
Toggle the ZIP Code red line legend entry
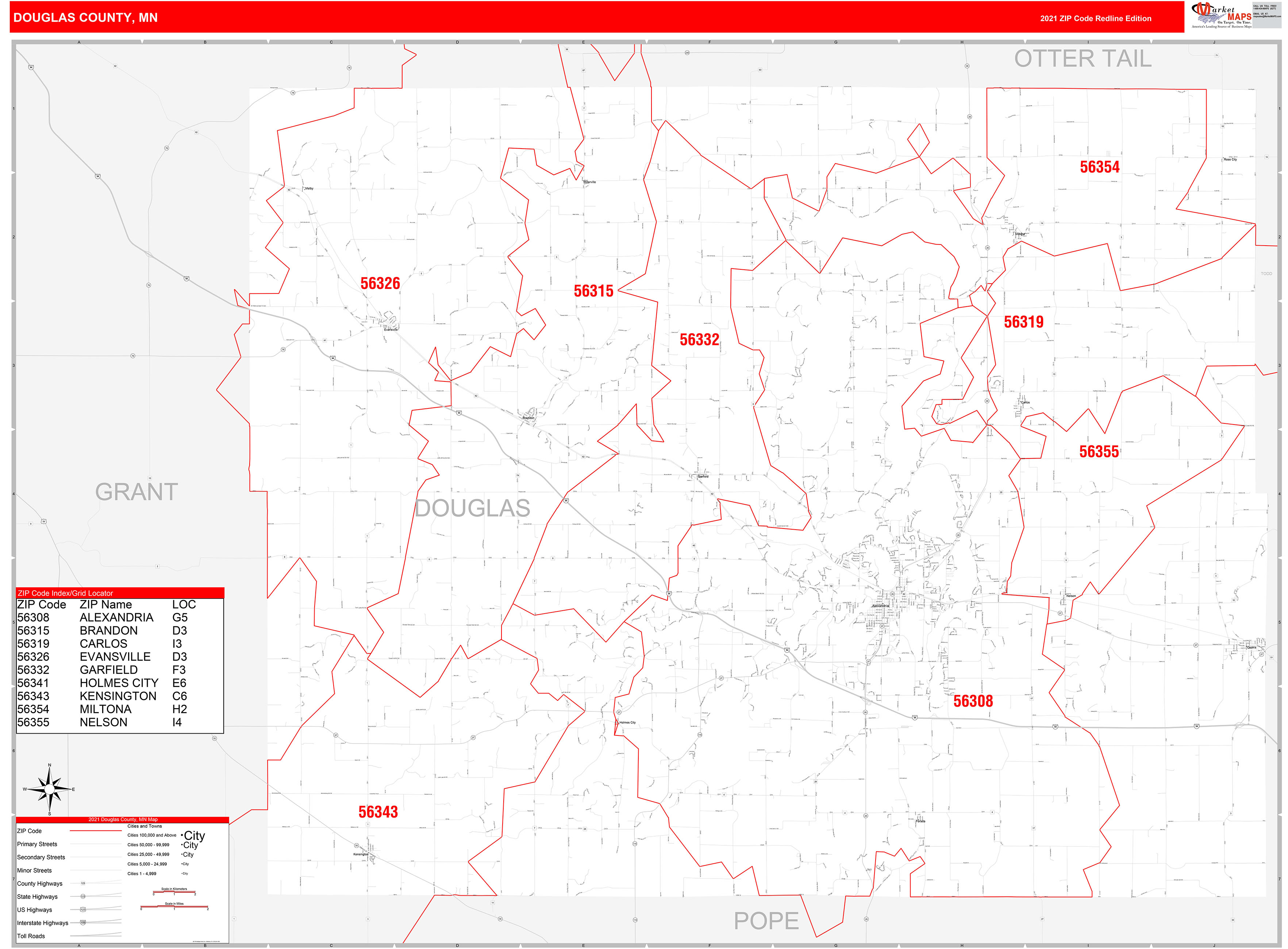click(95, 831)
